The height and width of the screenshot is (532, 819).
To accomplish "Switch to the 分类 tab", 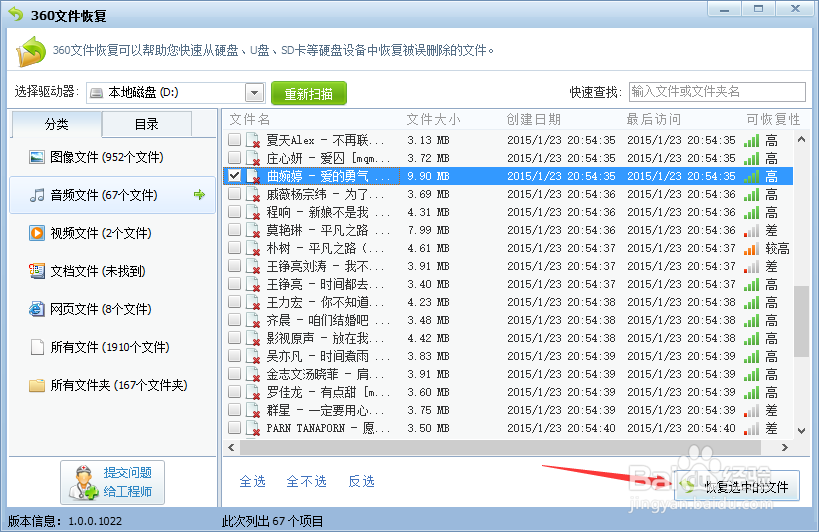I will point(56,124).
